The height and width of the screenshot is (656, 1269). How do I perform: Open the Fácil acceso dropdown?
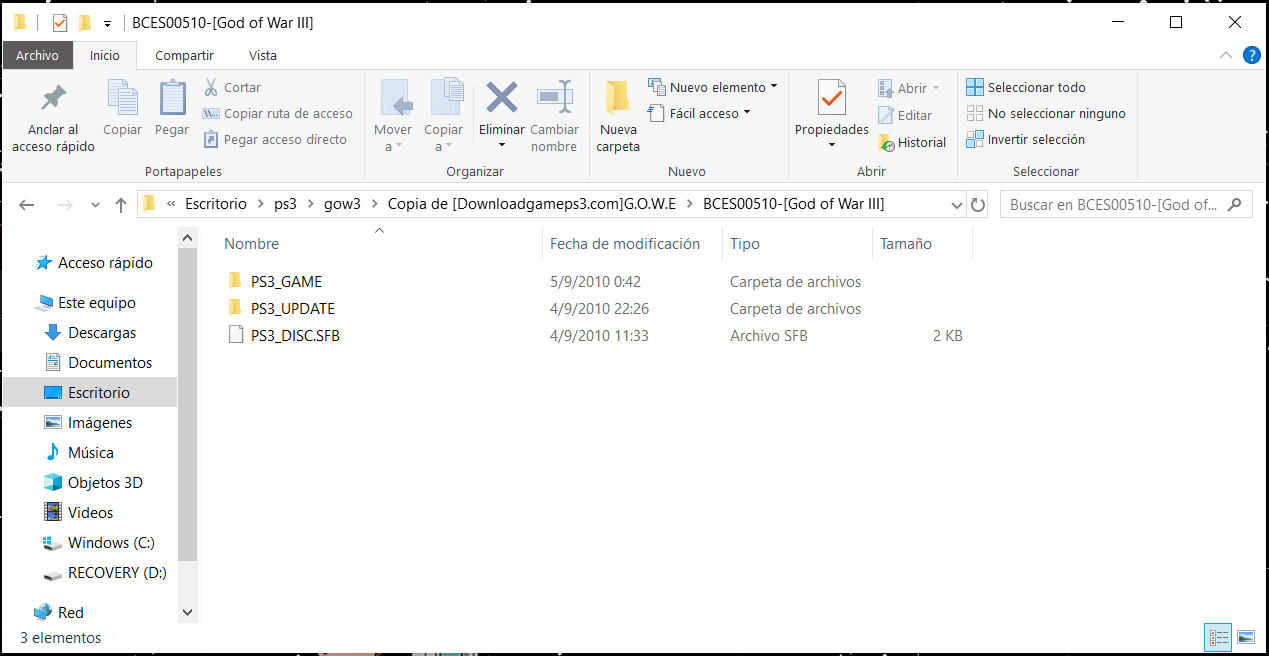[699, 114]
